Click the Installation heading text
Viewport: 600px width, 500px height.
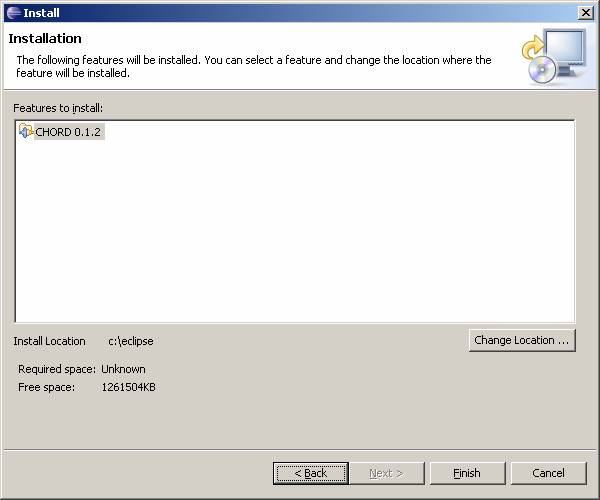[x=45, y=39]
